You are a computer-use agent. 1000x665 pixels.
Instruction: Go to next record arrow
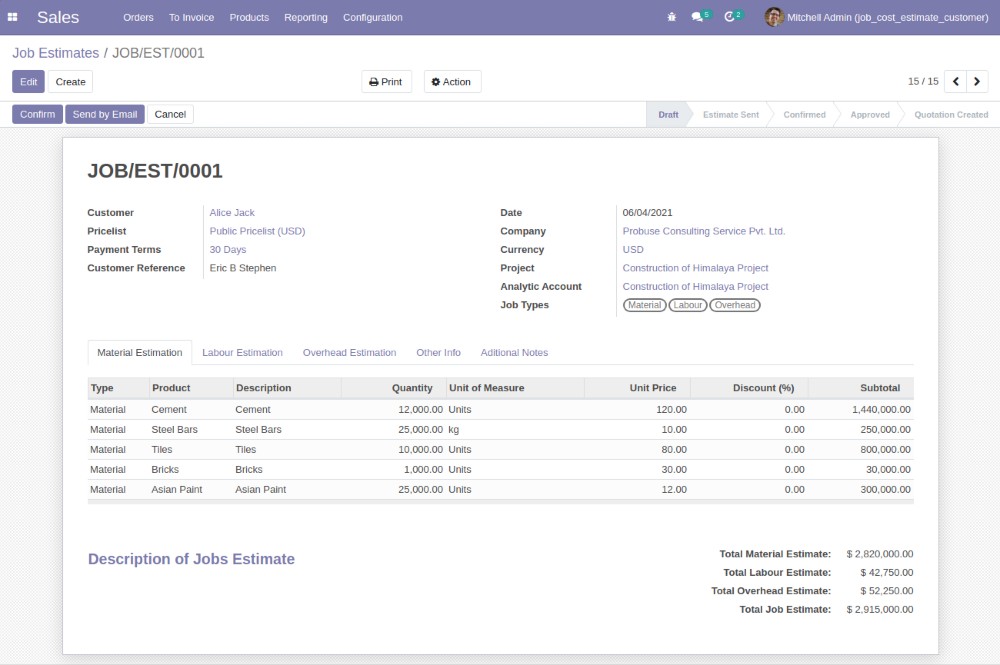click(x=977, y=81)
